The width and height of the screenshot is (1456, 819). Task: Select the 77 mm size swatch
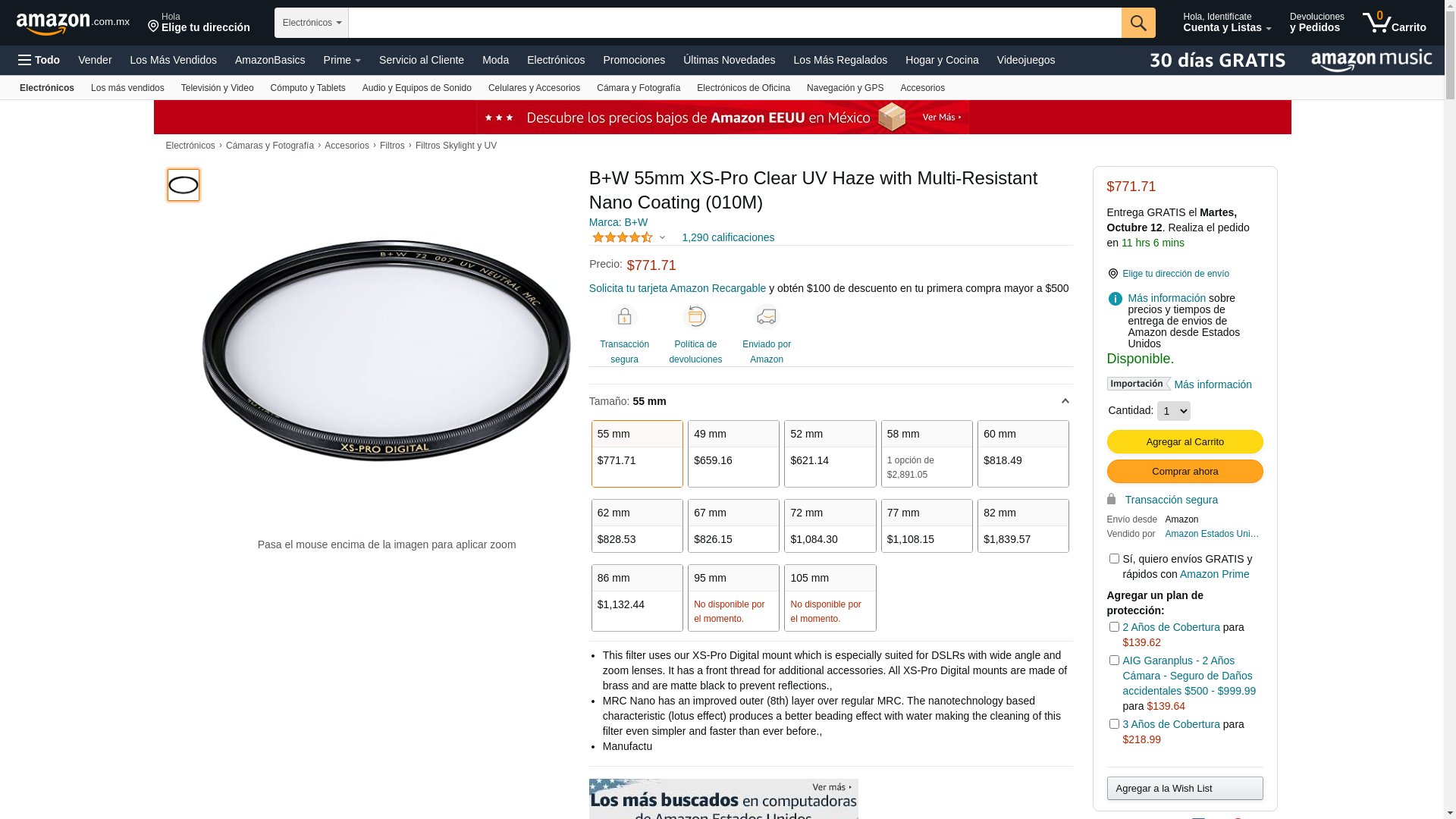click(927, 526)
